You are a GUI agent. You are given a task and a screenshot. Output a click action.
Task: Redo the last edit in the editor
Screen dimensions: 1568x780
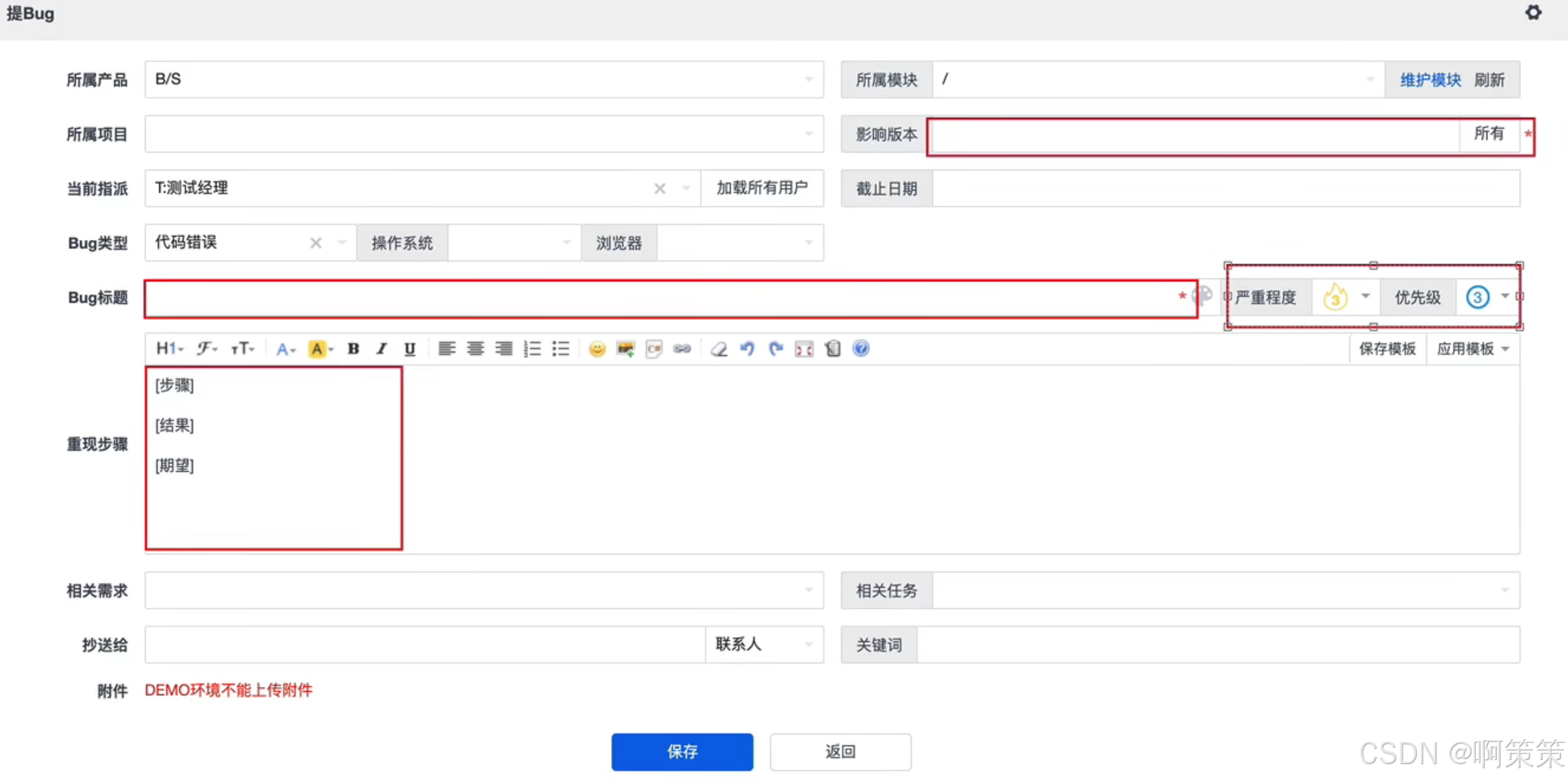click(776, 348)
